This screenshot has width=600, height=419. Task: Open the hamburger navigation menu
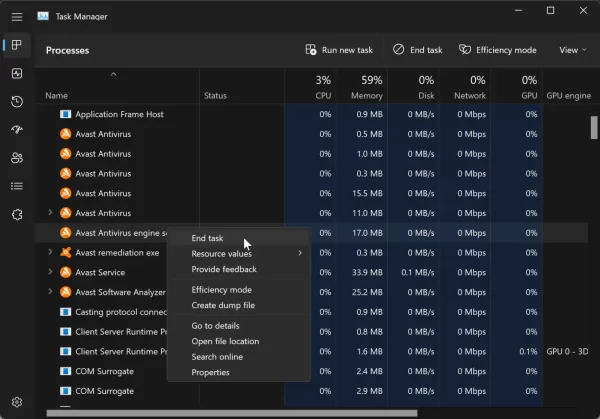(17, 17)
